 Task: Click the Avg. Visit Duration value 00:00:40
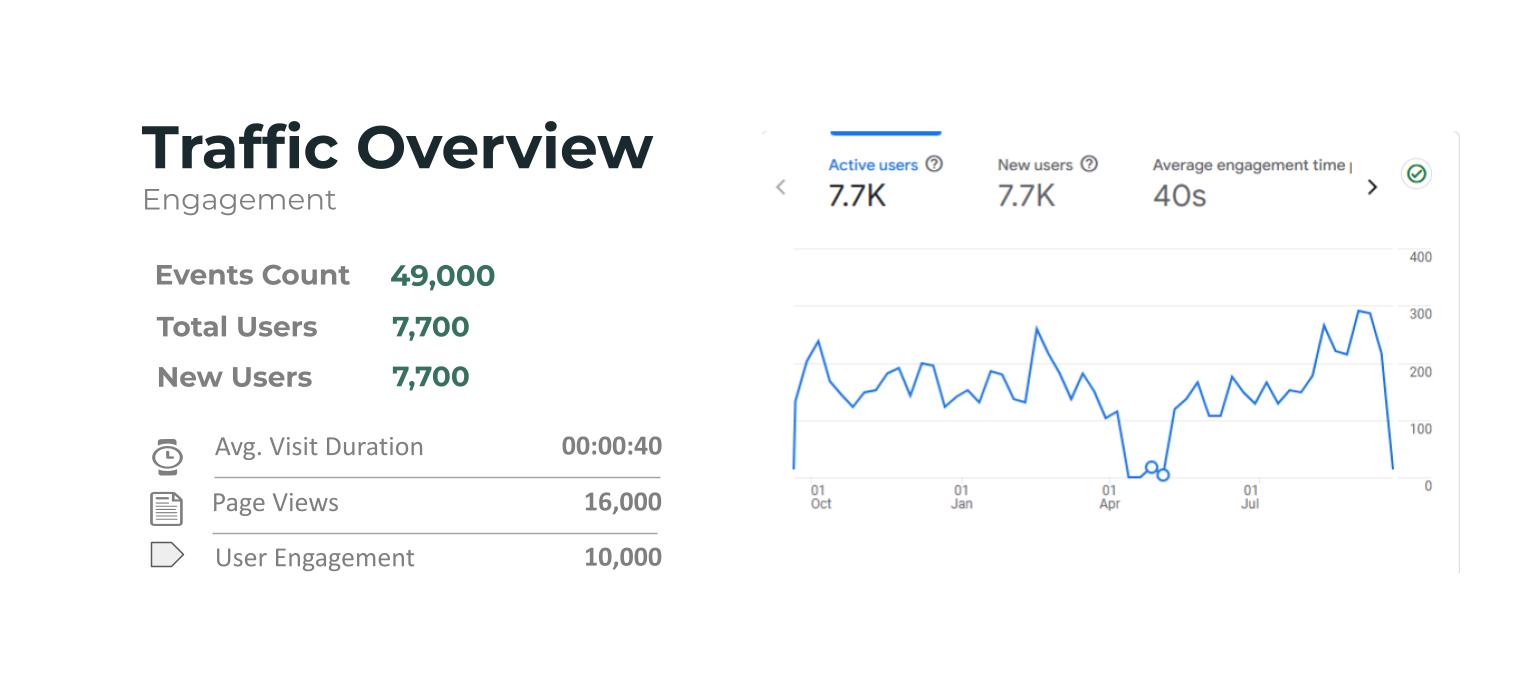[x=611, y=446]
